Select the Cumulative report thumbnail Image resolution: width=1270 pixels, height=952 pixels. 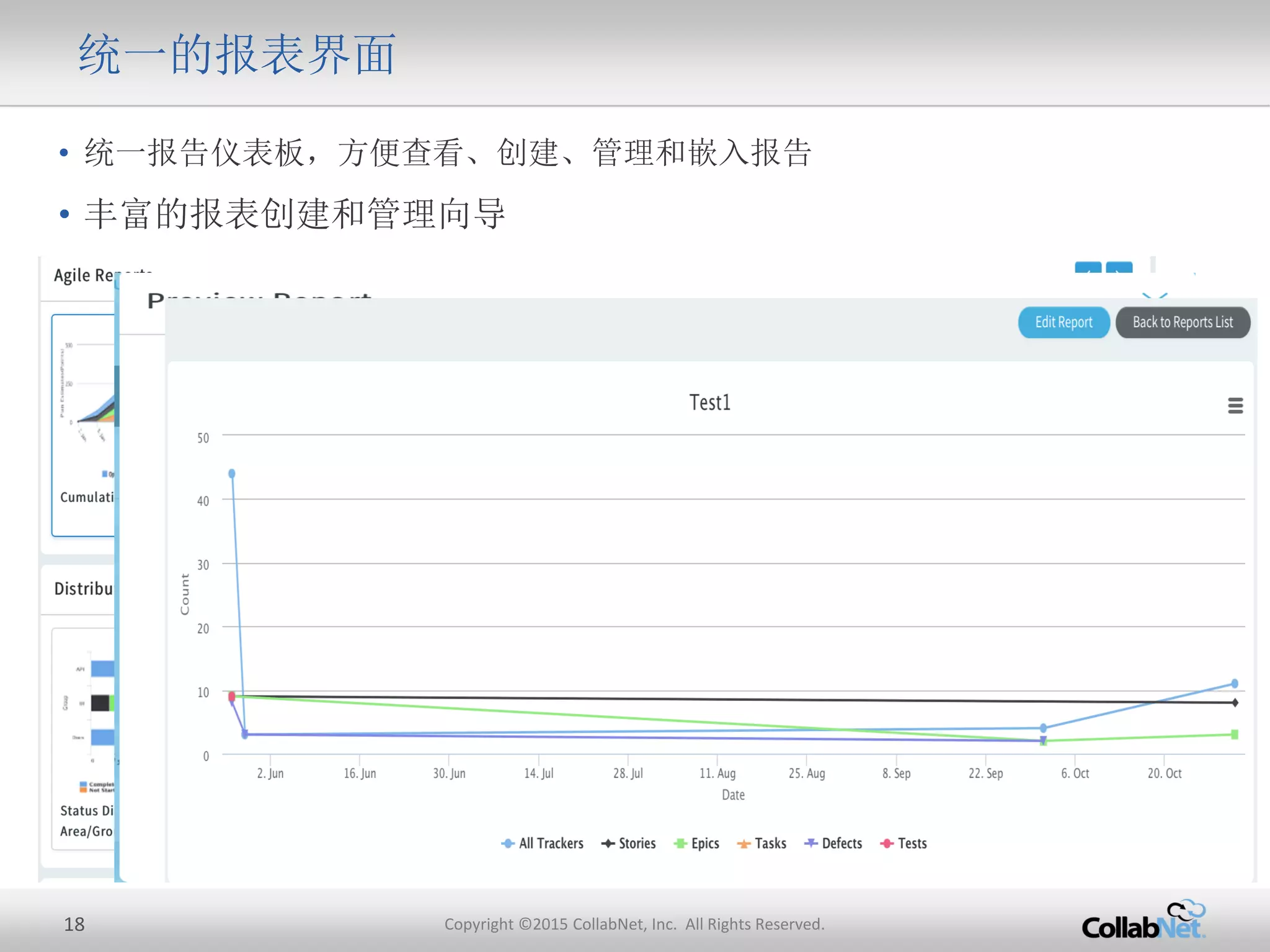pos(84,425)
